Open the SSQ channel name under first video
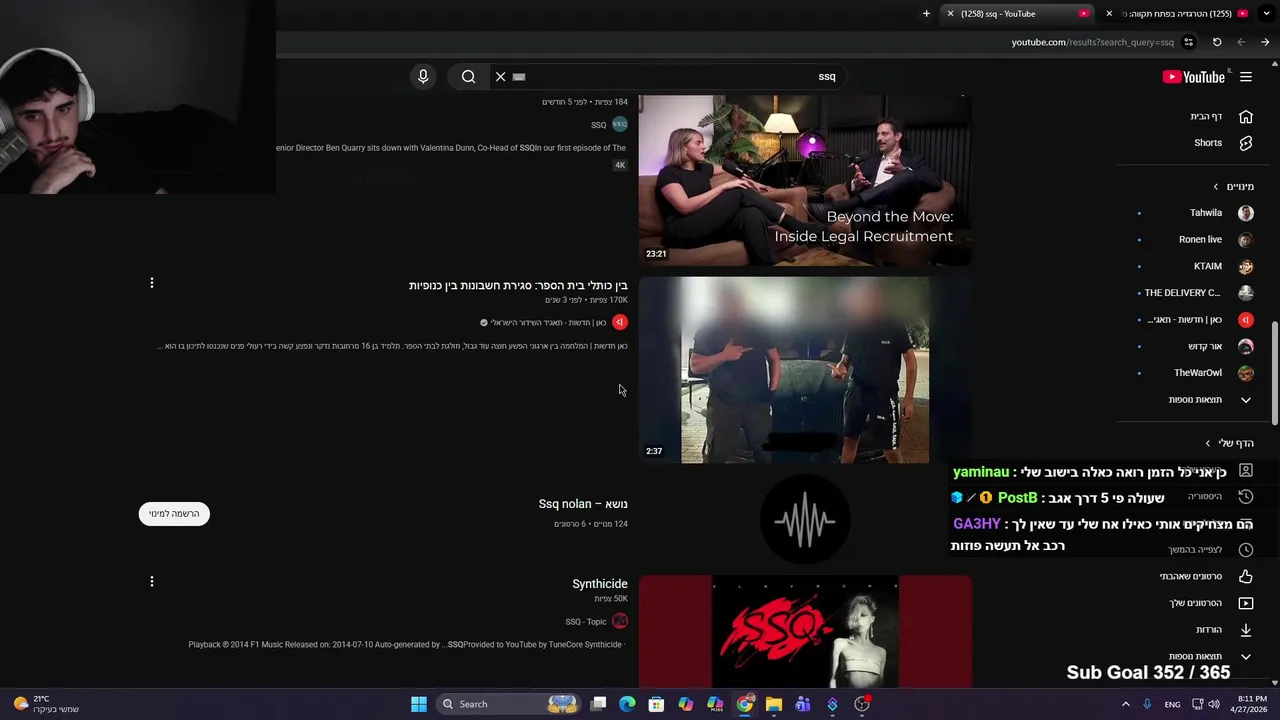Image resolution: width=1280 pixels, height=720 pixels. point(598,125)
